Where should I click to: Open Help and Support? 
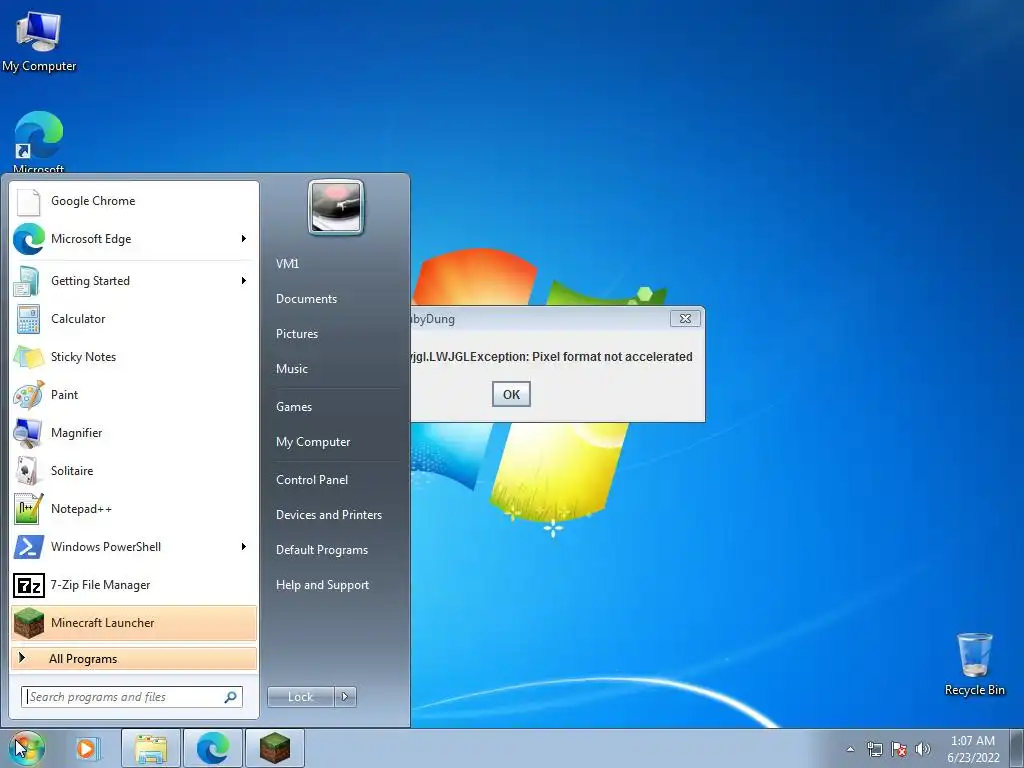click(x=323, y=585)
